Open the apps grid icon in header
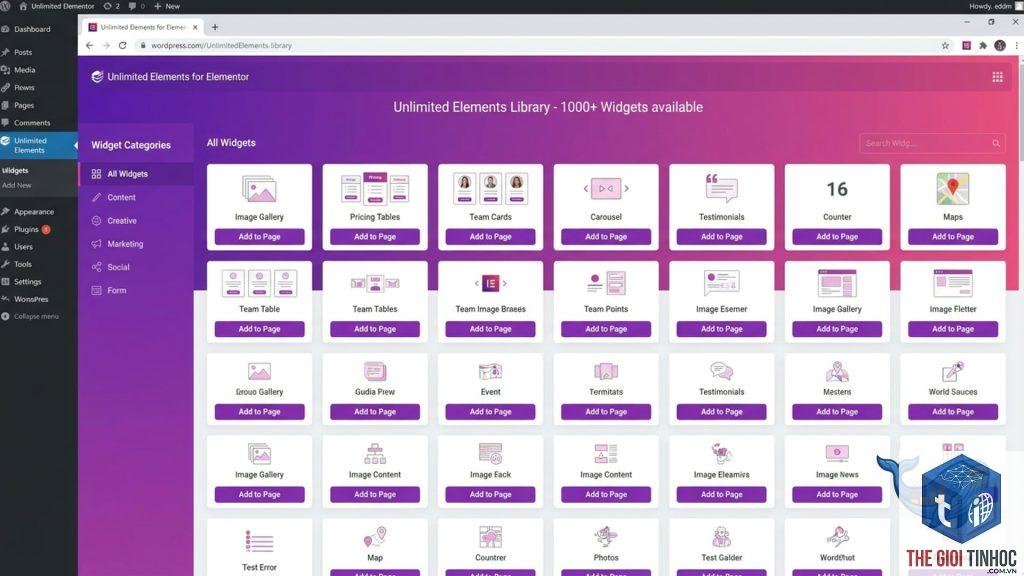The width and height of the screenshot is (1024, 576). pyautogui.click(x=997, y=77)
